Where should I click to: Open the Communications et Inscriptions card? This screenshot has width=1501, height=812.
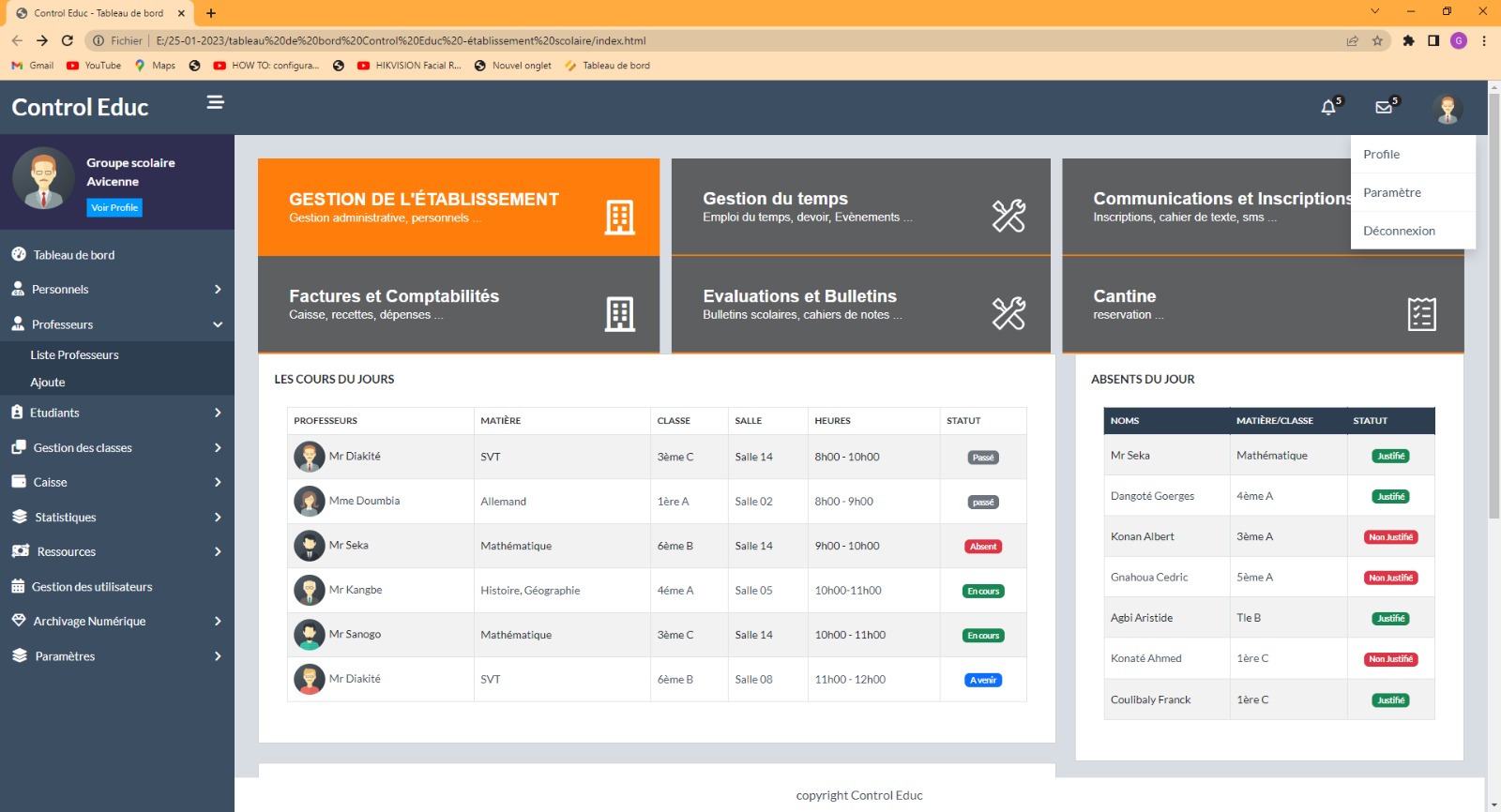pos(1263,207)
